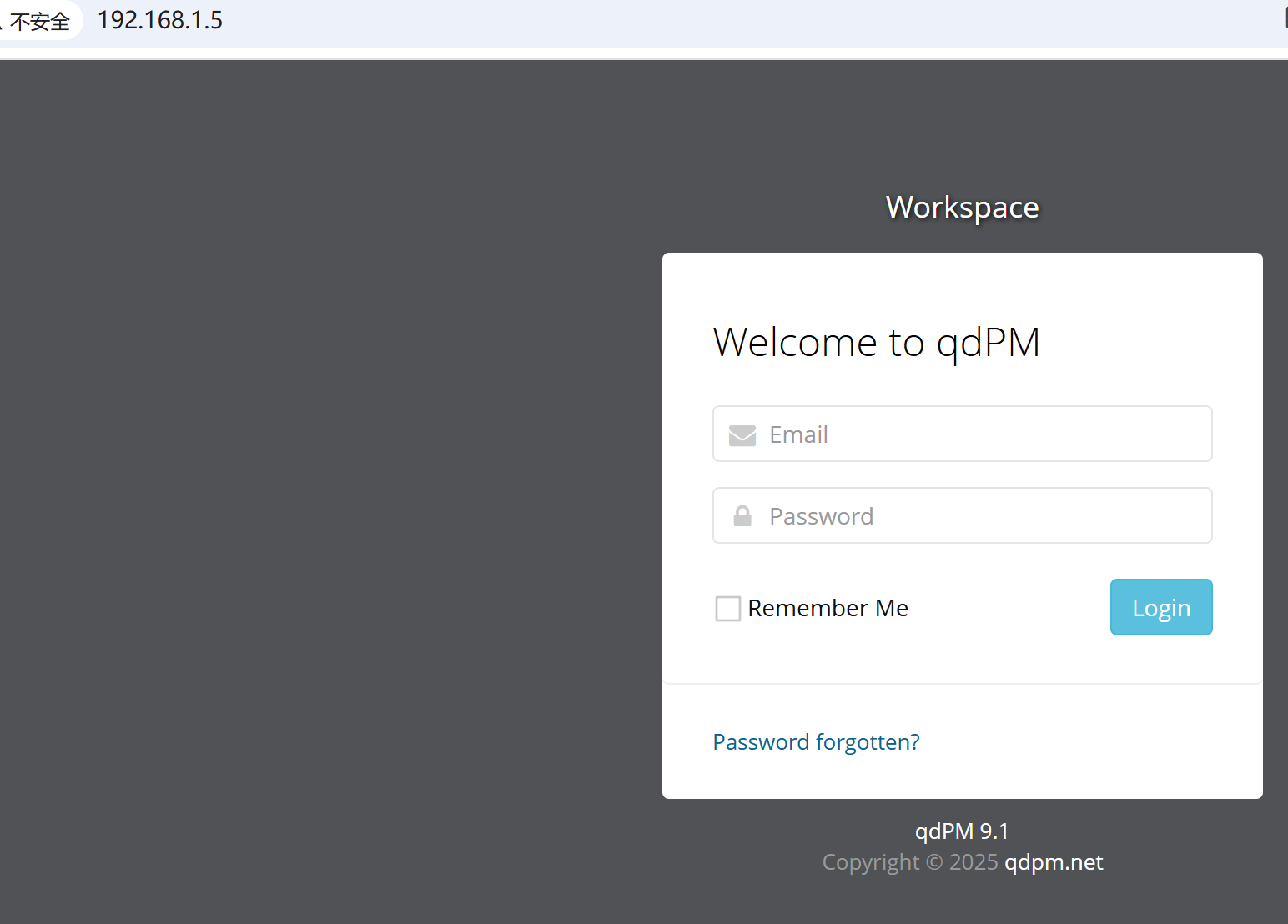Click the Copyright © 2025 text
This screenshot has width=1288, height=924.
(x=909, y=862)
